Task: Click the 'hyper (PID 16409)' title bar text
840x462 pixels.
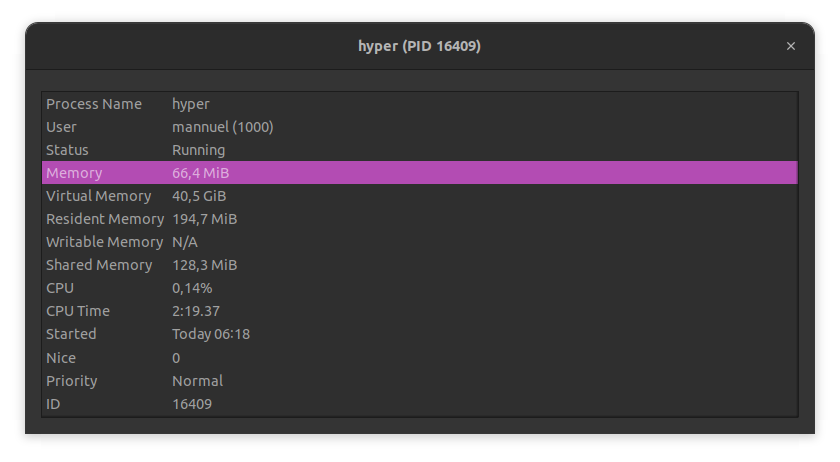Action: click(x=419, y=46)
